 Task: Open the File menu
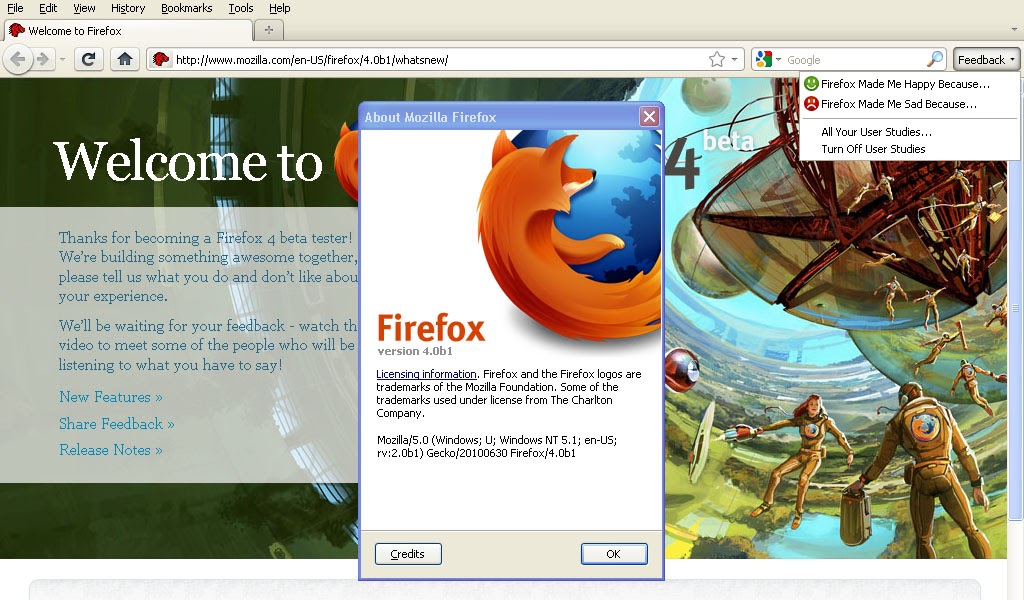[15, 8]
